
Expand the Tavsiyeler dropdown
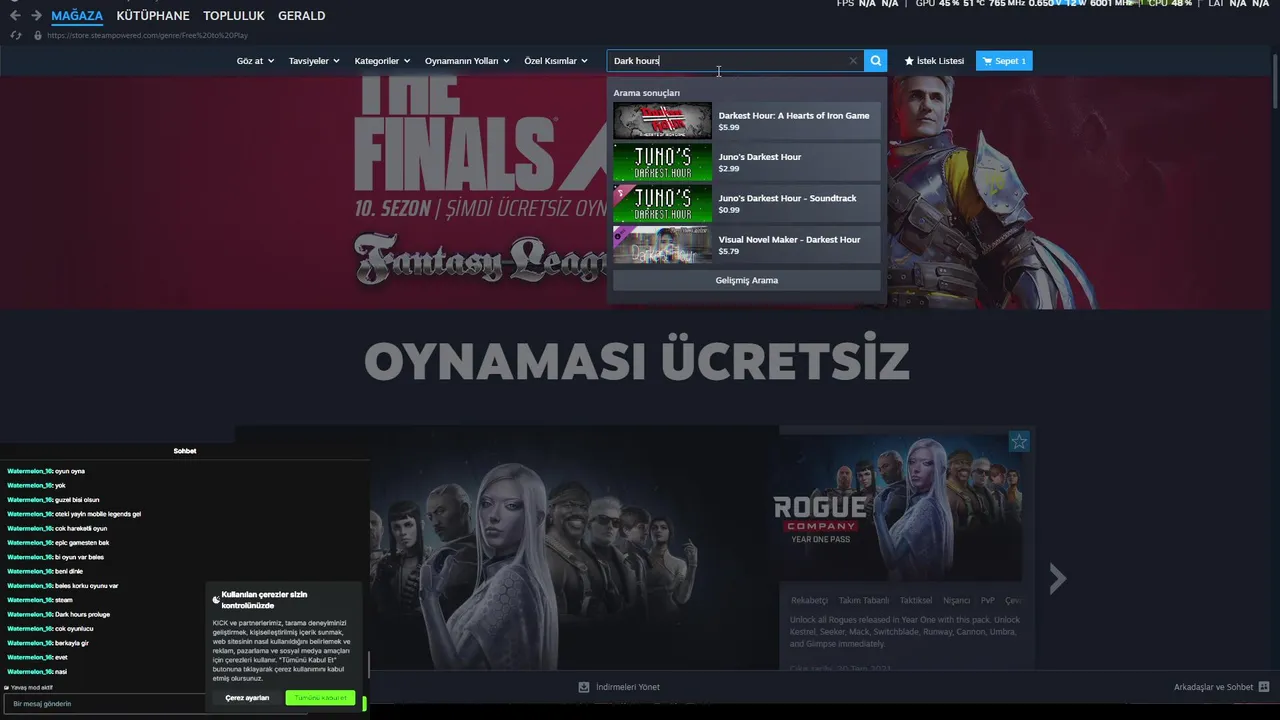pyautogui.click(x=314, y=61)
